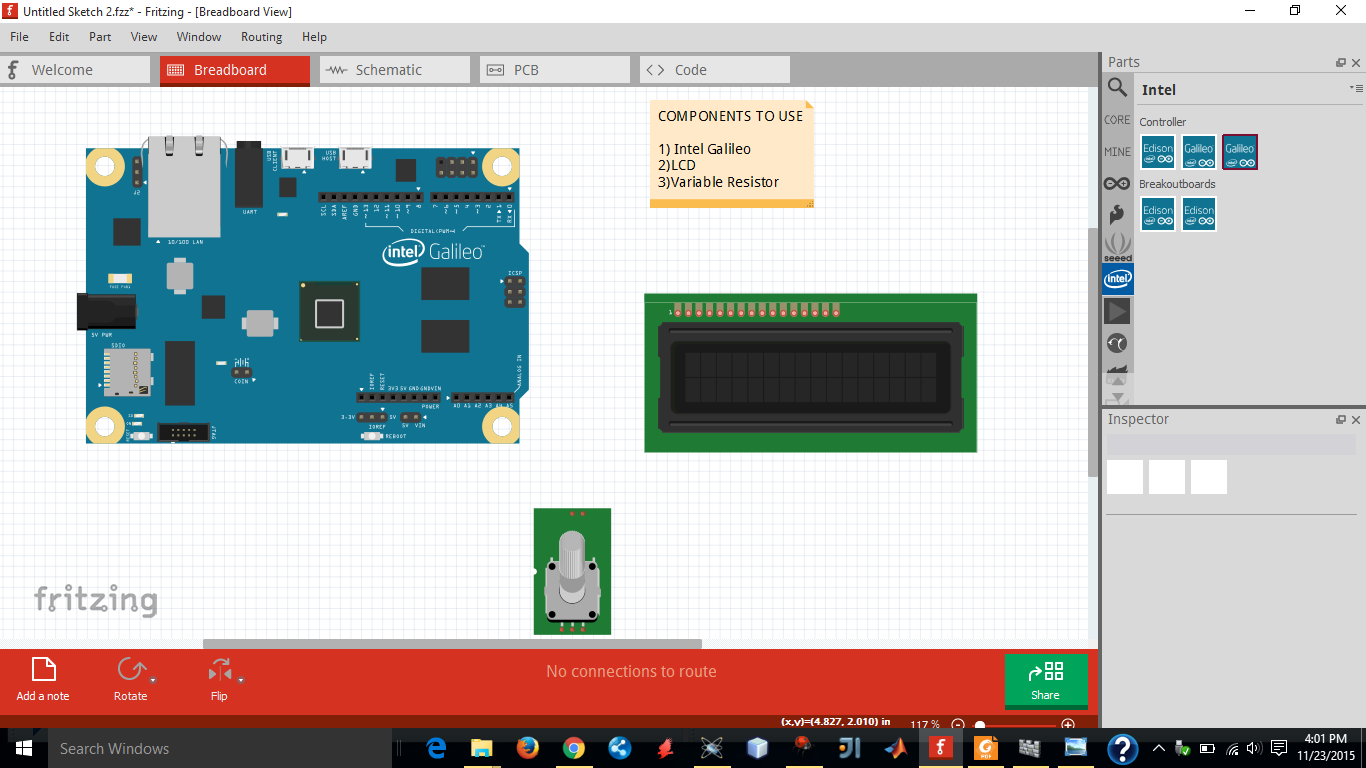Open the round logo parts bin below play arrow

[1117, 343]
